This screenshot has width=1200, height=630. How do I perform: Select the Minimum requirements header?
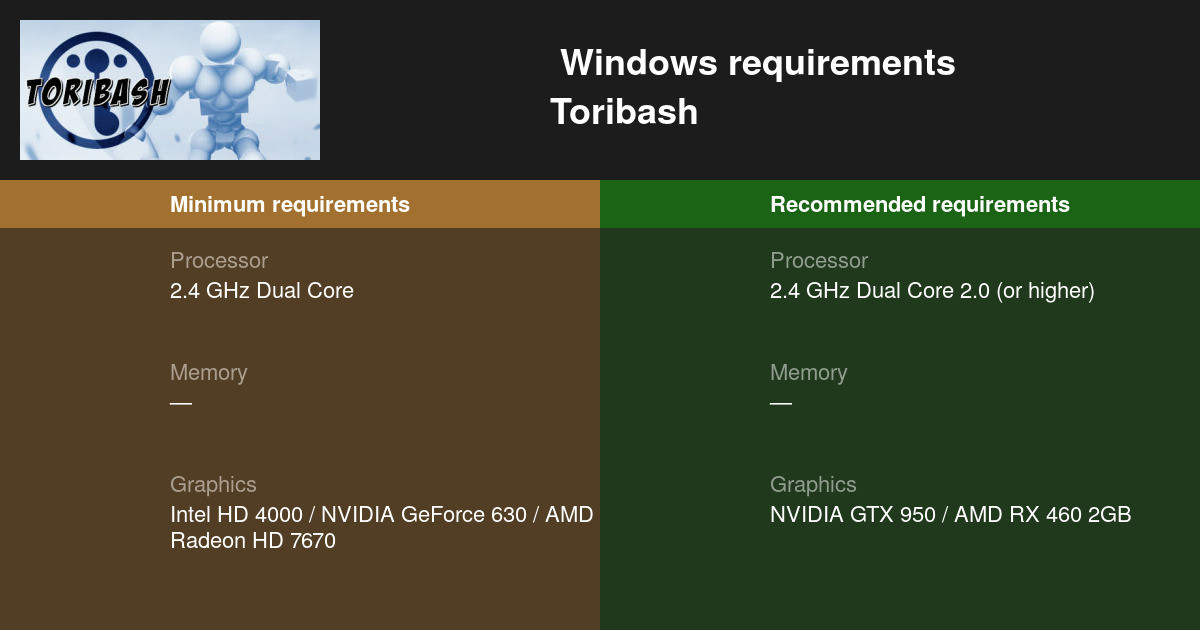[x=289, y=205]
